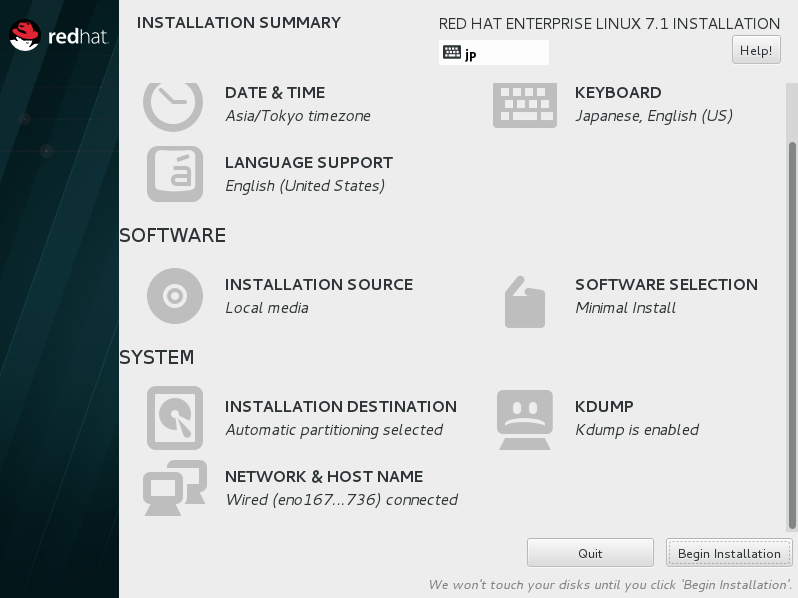Click Begin Installation button
The width and height of the screenshot is (798, 598).
(729, 553)
